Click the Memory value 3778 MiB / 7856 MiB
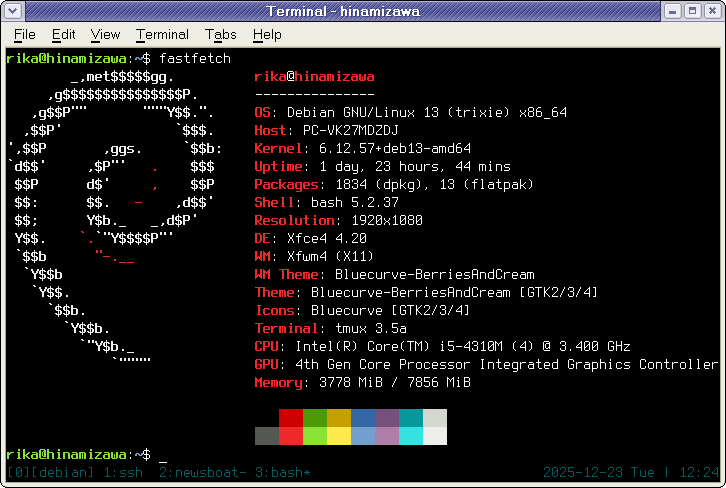 pos(395,383)
